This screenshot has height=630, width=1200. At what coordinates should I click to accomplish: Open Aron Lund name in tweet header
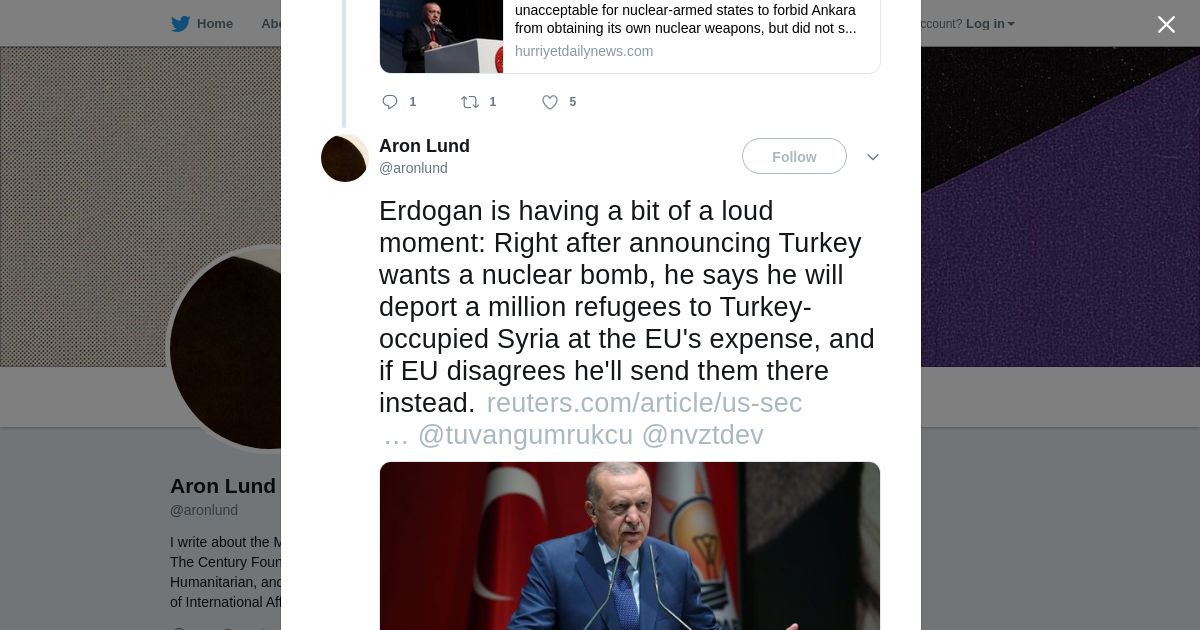click(424, 146)
